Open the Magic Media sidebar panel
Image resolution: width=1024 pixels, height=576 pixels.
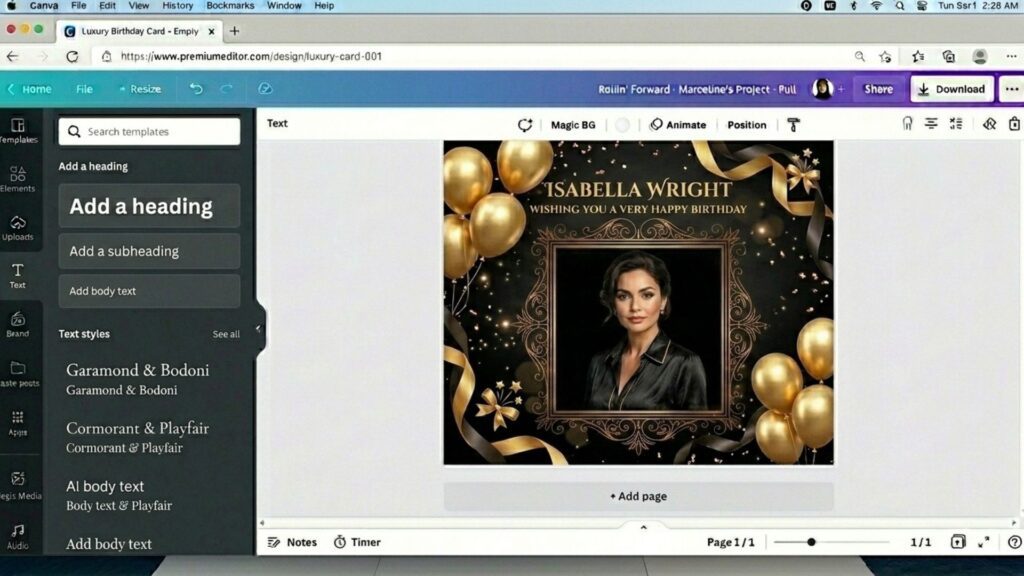pyautogui.click(x=18, y=485)
